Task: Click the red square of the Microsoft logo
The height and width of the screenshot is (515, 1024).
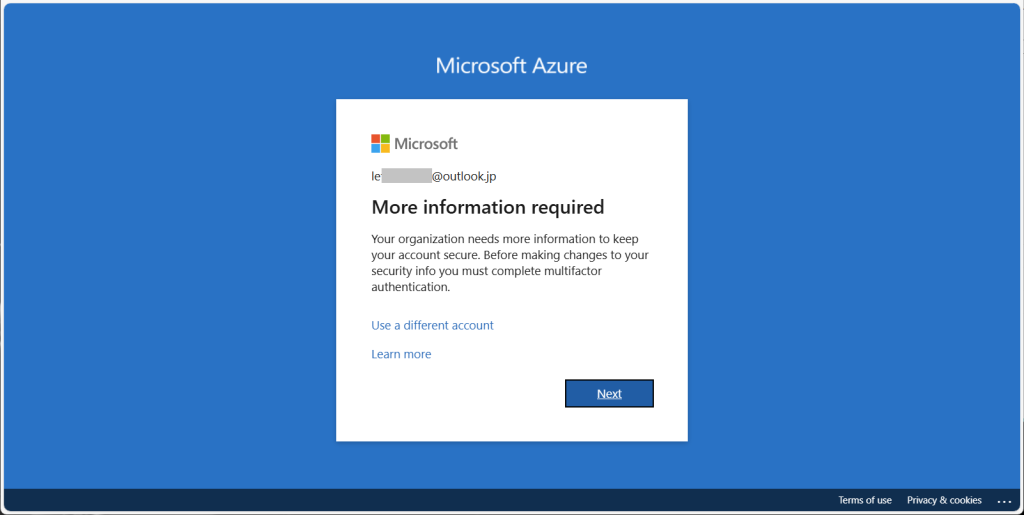Action: coord(376,138)
